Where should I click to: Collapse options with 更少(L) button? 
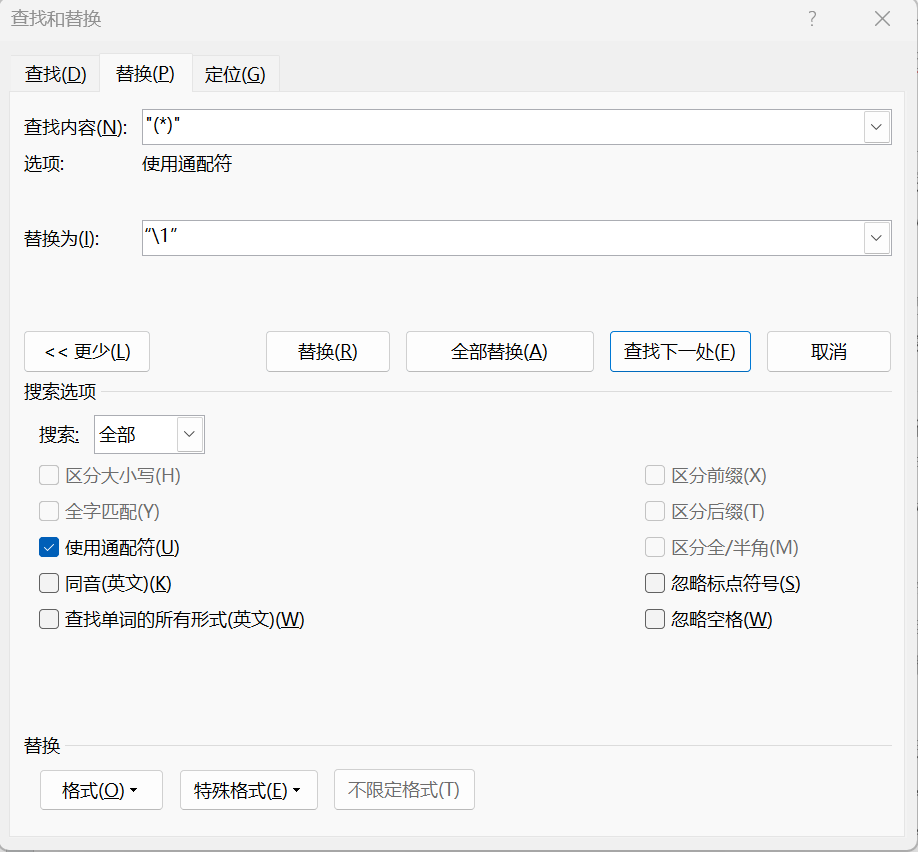[87, 352]
